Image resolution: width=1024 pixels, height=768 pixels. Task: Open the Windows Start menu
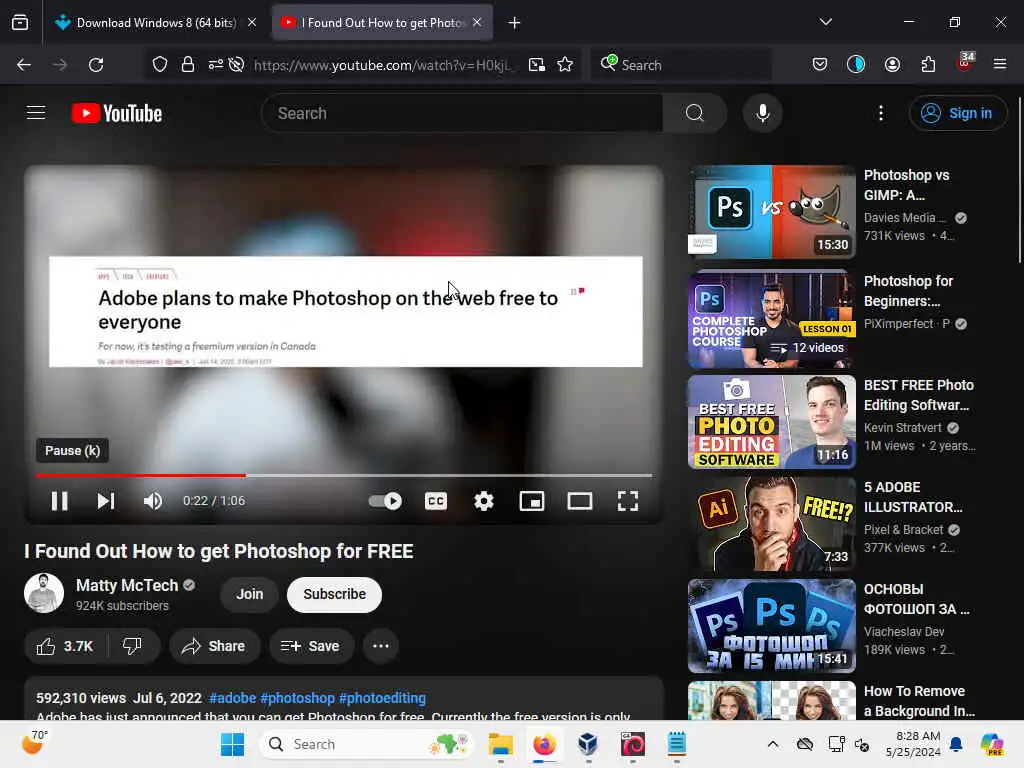(232, 744)
